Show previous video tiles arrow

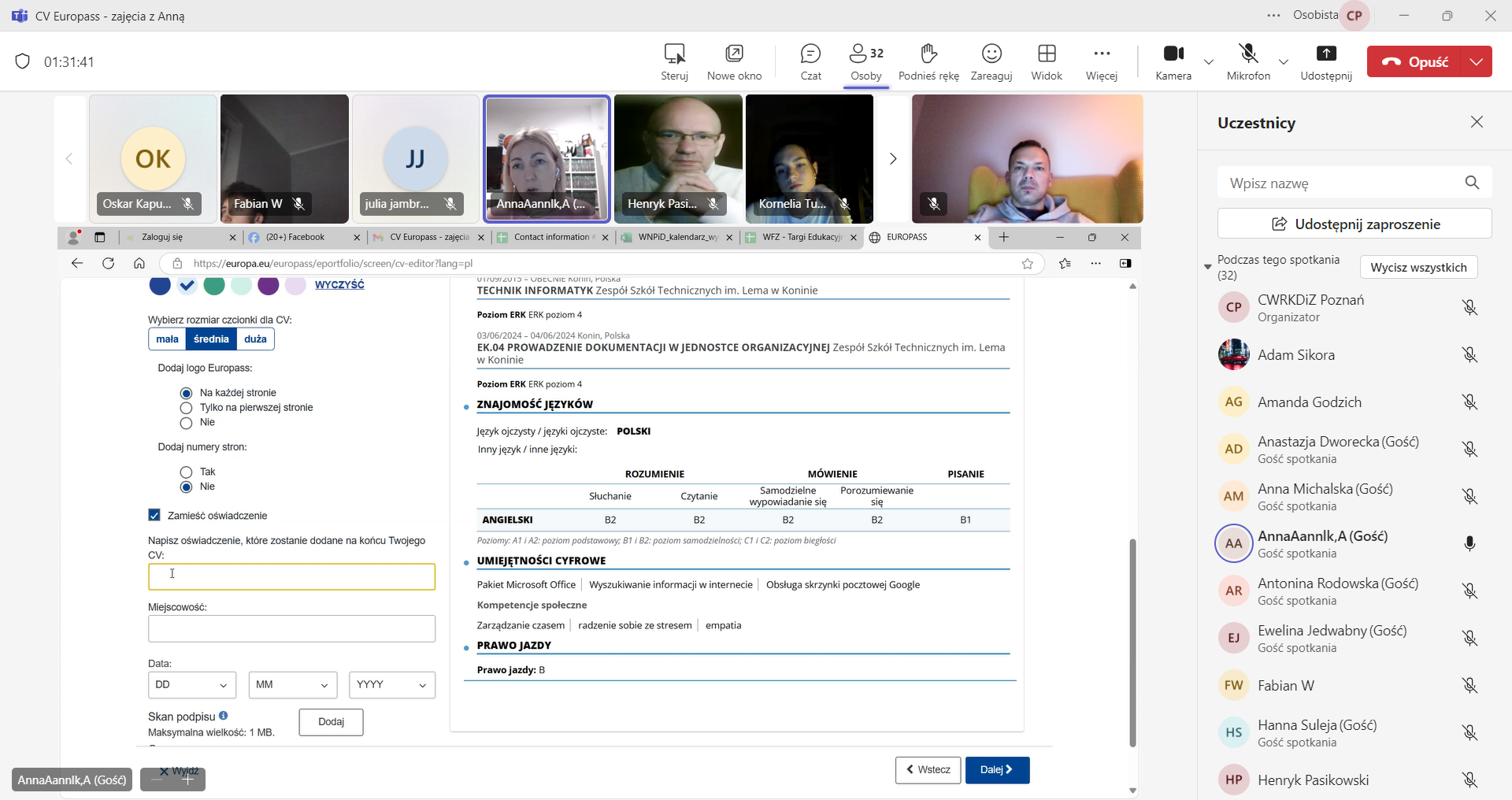pos(69,158)
